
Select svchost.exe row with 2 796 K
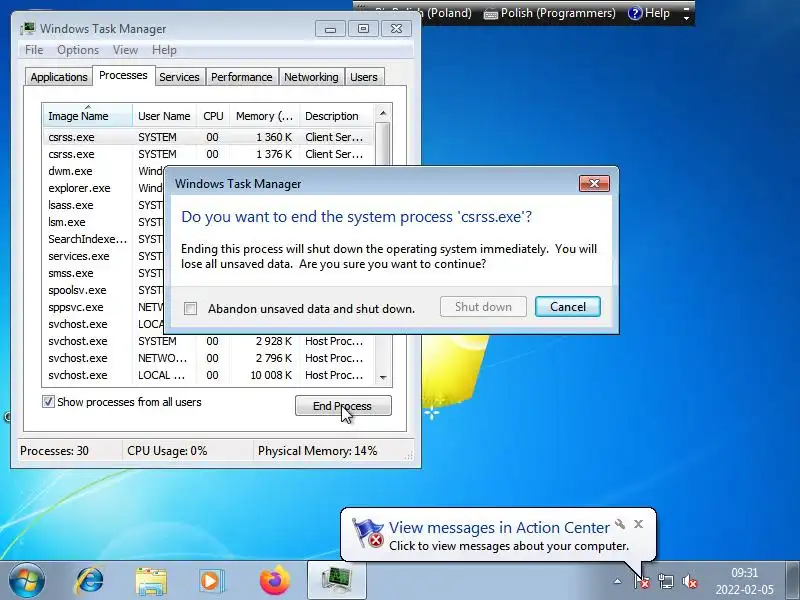pos(208,358)
